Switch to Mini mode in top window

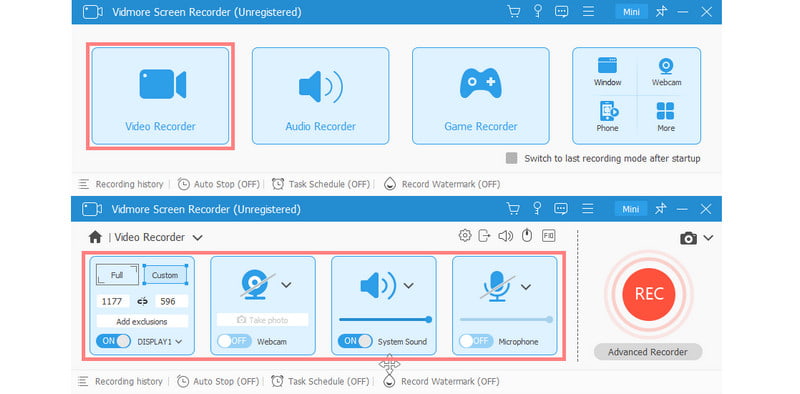631,12
